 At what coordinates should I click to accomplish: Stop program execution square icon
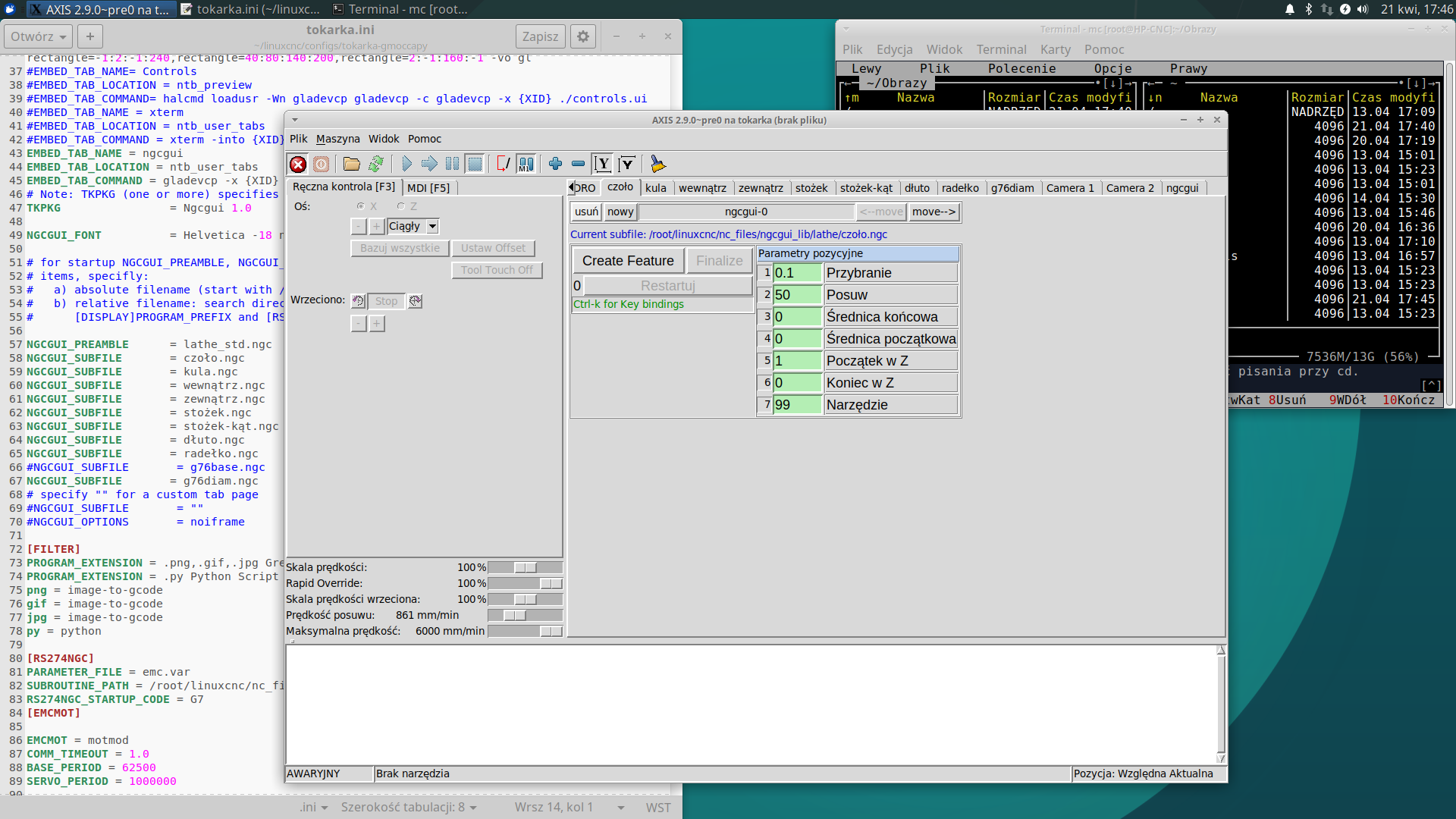coord(475,164)
